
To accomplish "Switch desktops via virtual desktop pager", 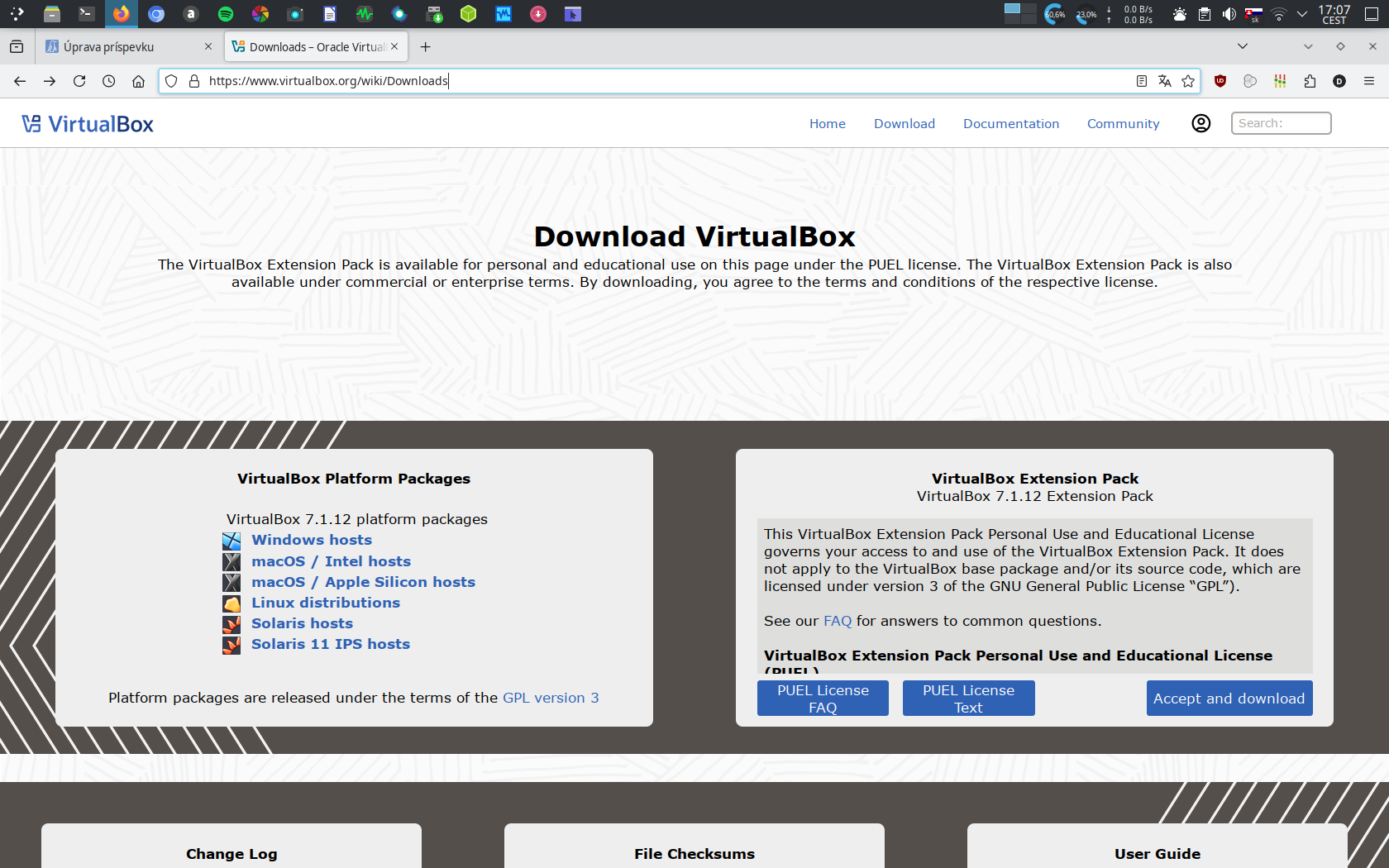I will (1019, 12).
